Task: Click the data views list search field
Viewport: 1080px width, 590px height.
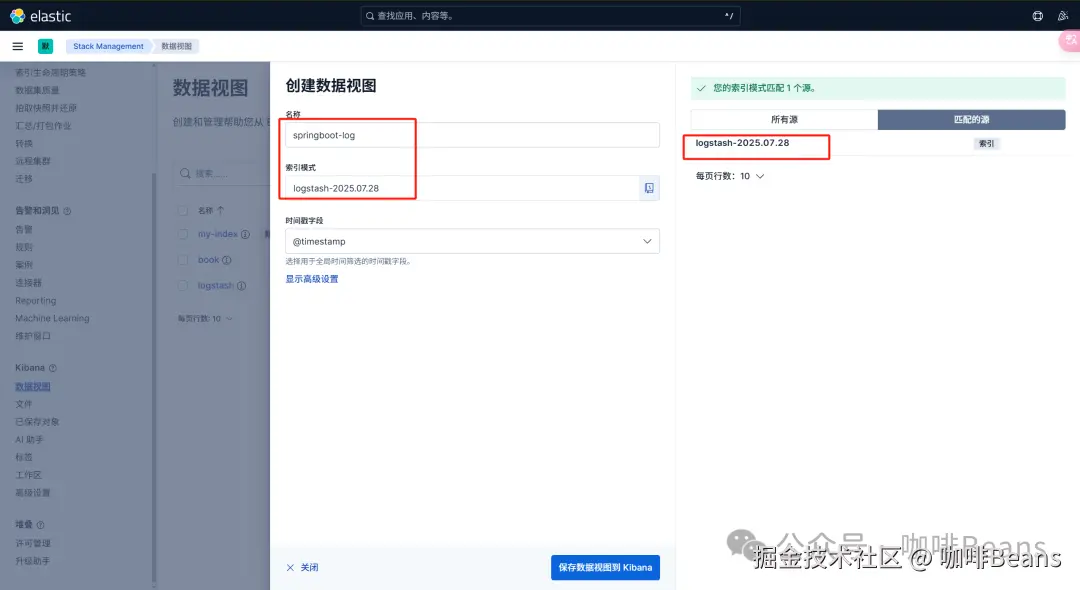Action: (224, 173)
